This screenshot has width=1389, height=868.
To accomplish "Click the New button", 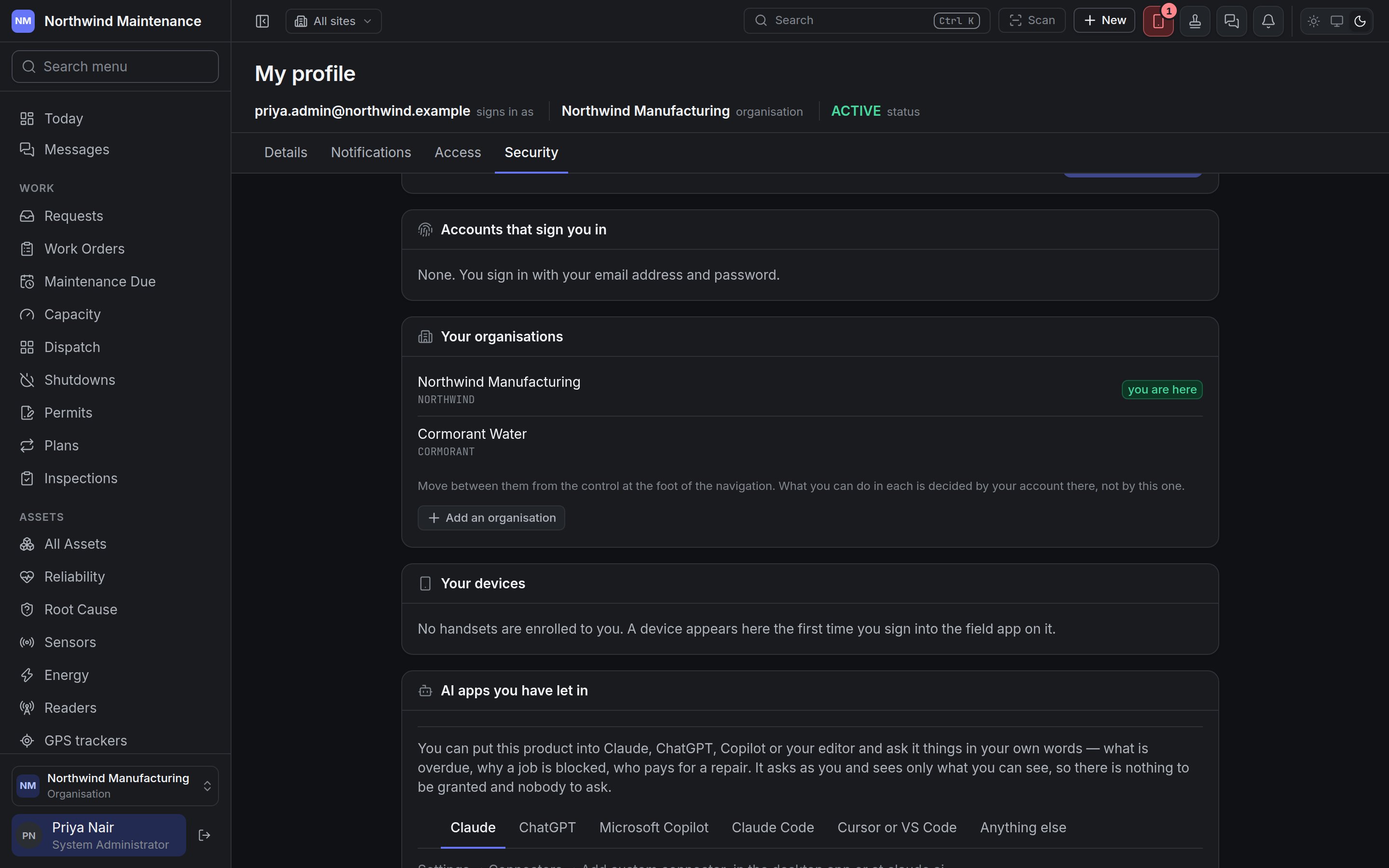I will [x=1104, y=21].
